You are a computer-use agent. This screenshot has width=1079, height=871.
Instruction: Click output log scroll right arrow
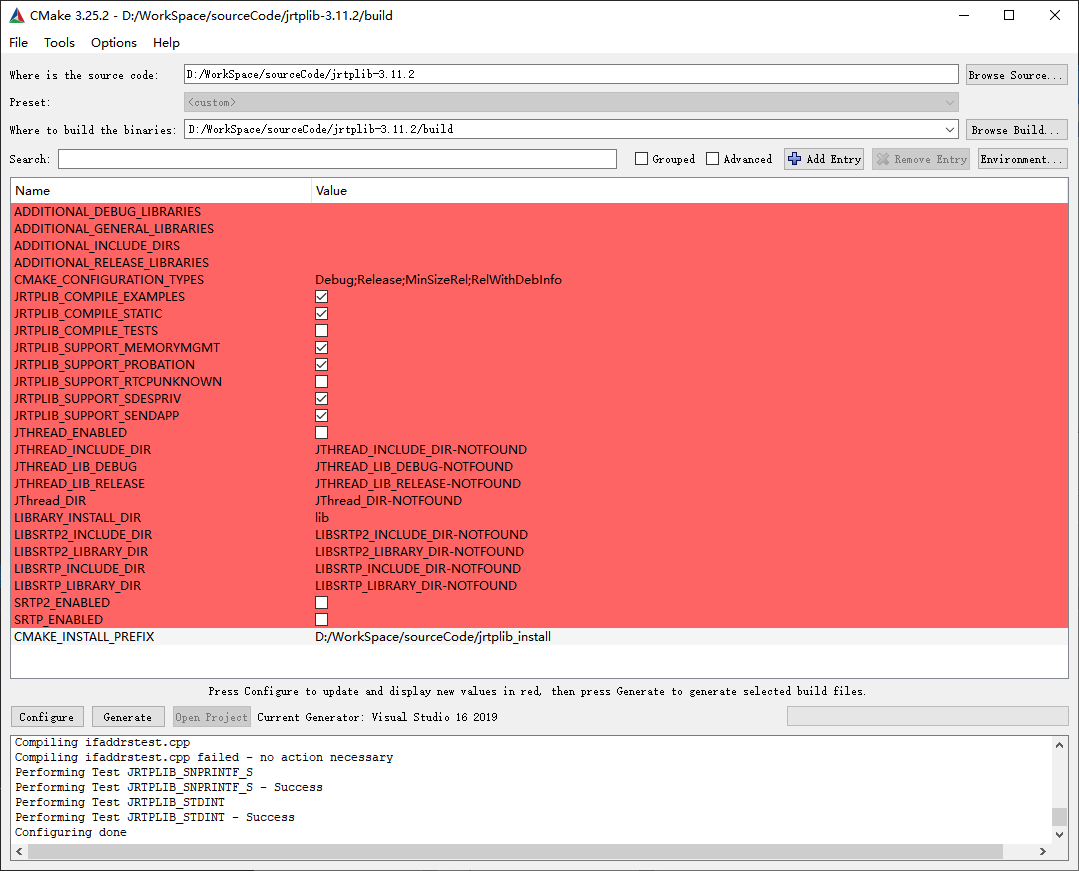pos(1043,851)
